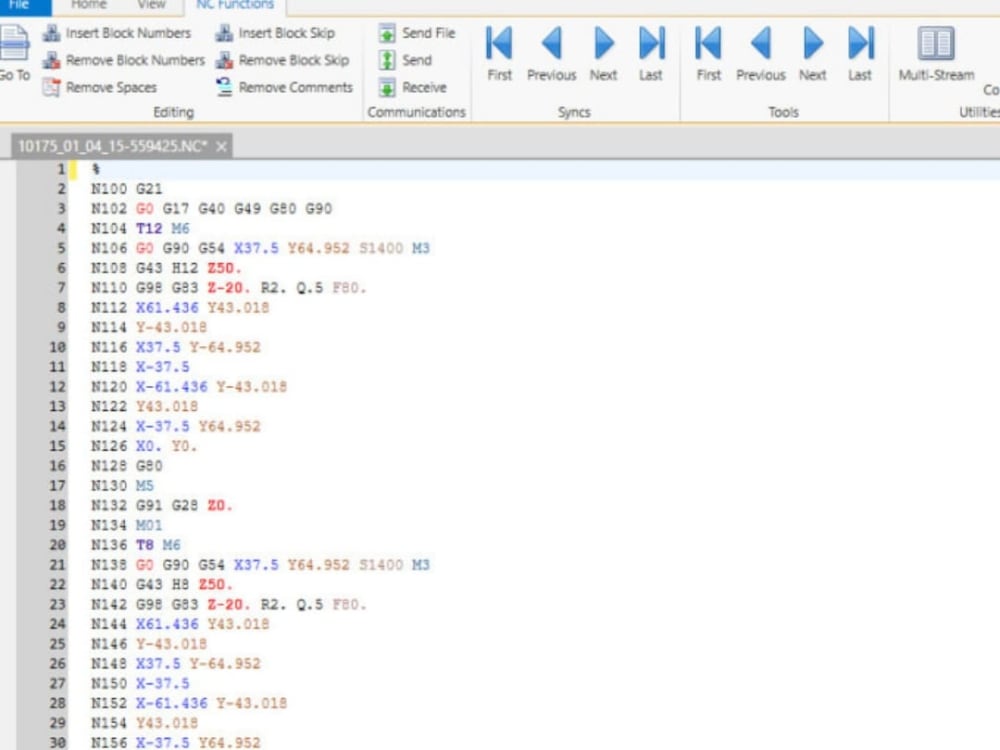This screenshot has width=1000, height=750.
Task: Select the NC Functions ribbon tab
Action: click(234, 4)
